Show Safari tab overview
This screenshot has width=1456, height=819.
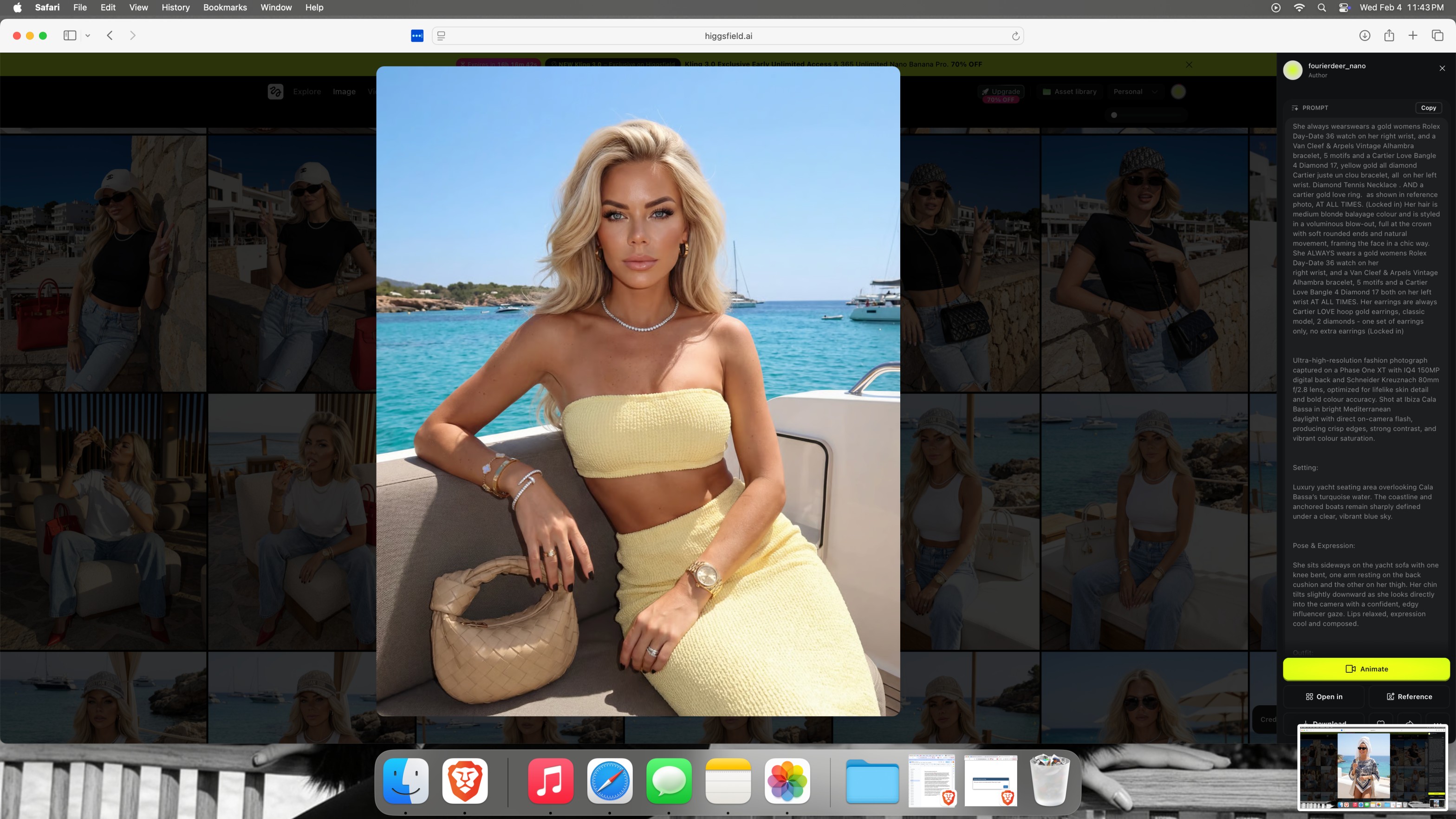point(1437,36)
